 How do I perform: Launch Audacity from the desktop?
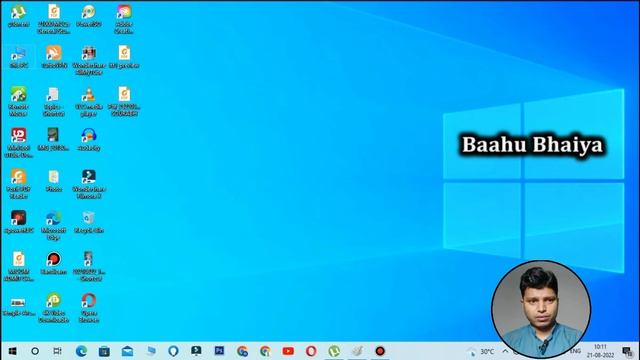coord(89,140)
